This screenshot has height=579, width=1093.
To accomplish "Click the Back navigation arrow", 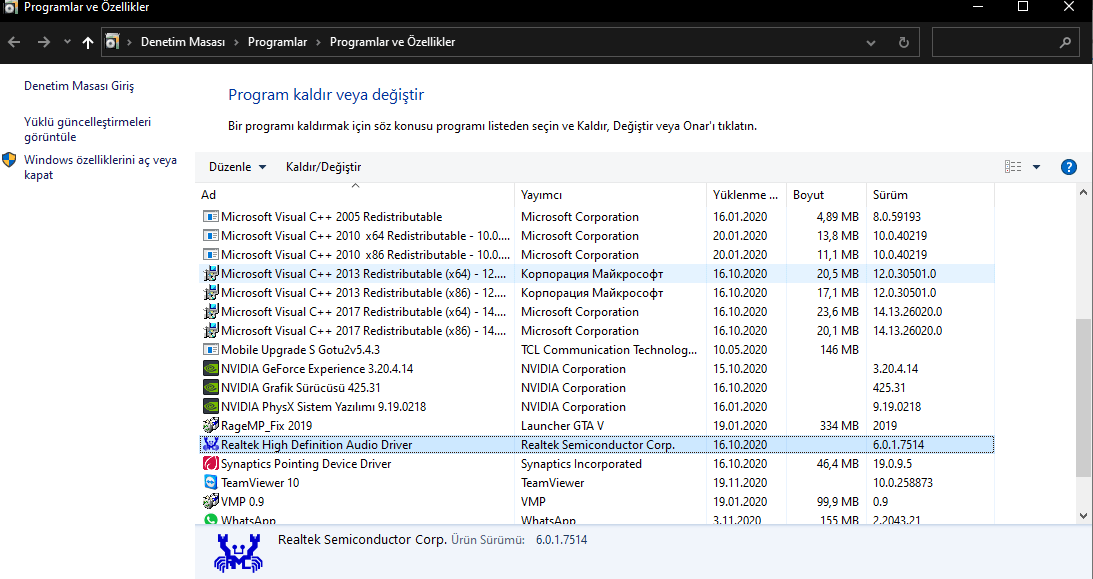I will (x=14, y=43).
